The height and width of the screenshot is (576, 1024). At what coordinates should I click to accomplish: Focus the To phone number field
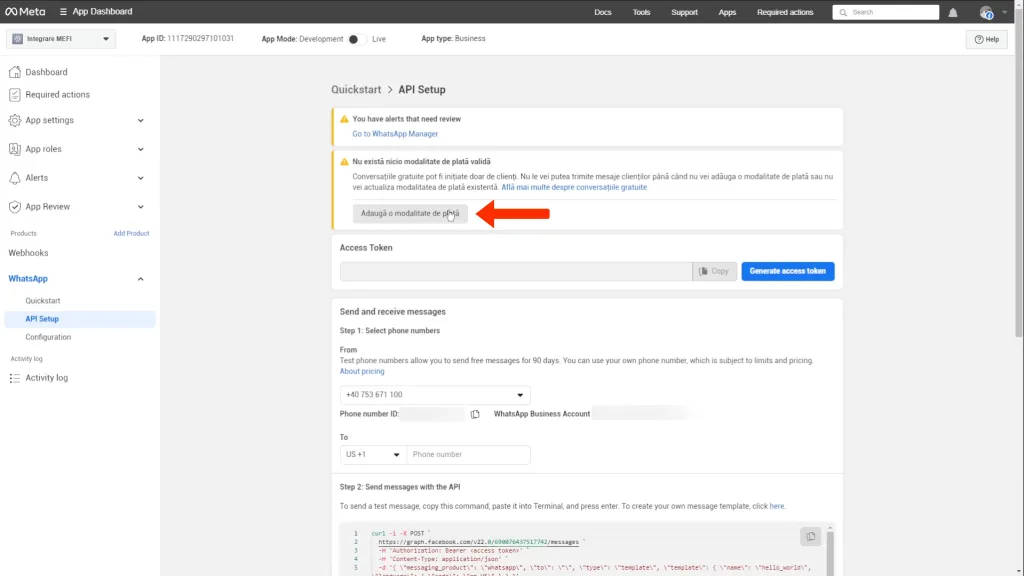pyautogui.click(x=468, y=455)
